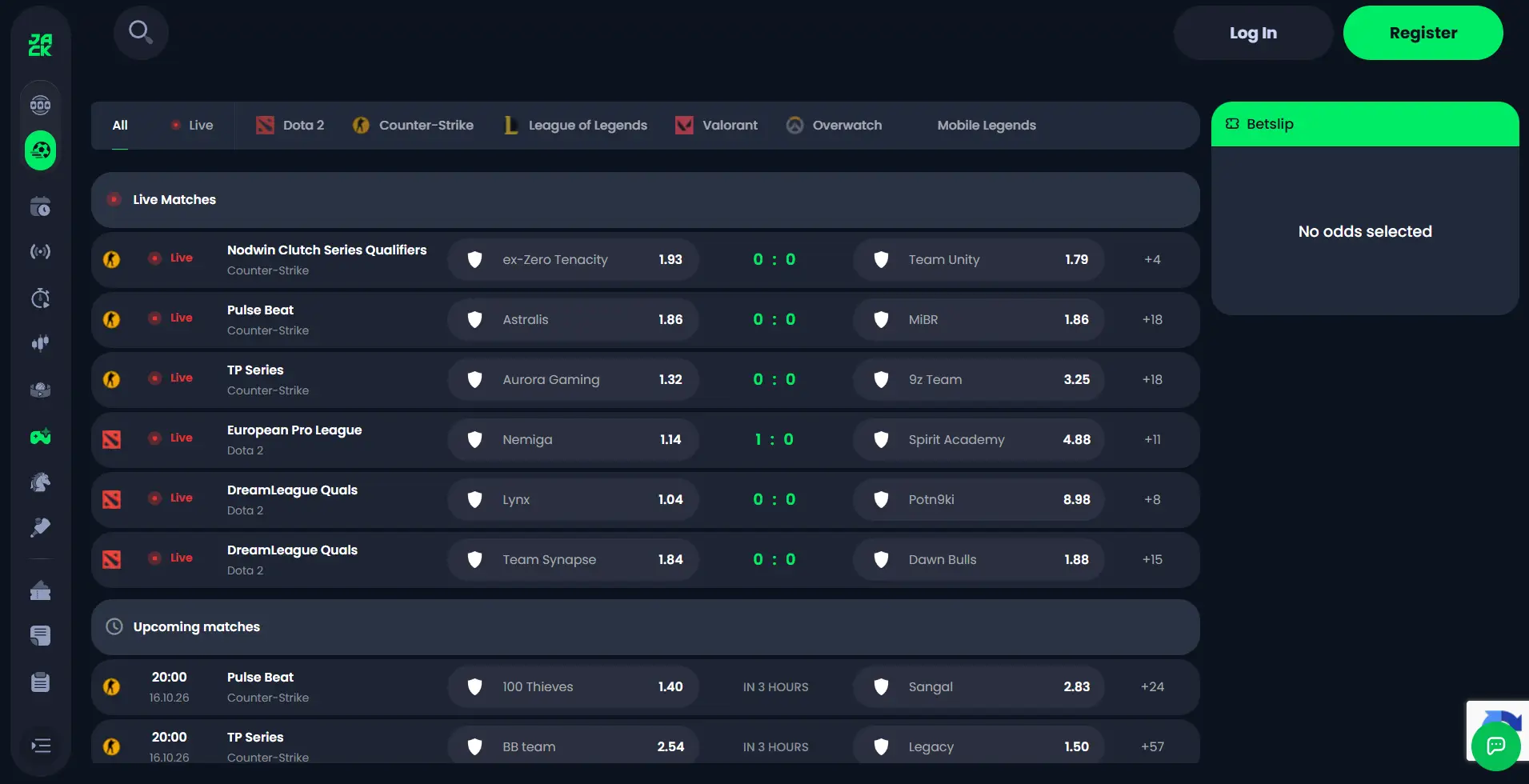Viewport: 1529px width, 784px height.
Task: Open the live chat support bubble
Action: click(x=1495, y=746)
